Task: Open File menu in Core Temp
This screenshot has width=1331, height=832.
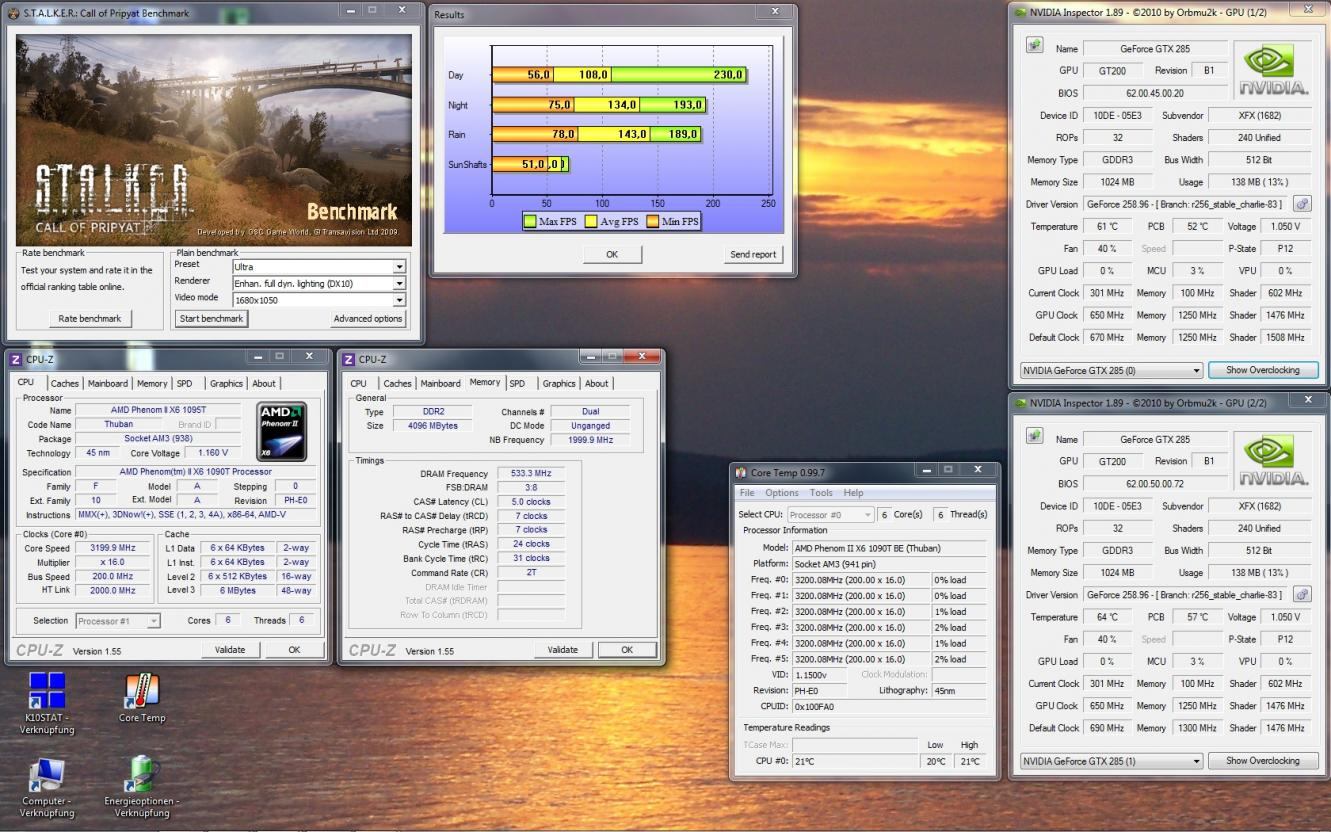Action: coord(746,493)
